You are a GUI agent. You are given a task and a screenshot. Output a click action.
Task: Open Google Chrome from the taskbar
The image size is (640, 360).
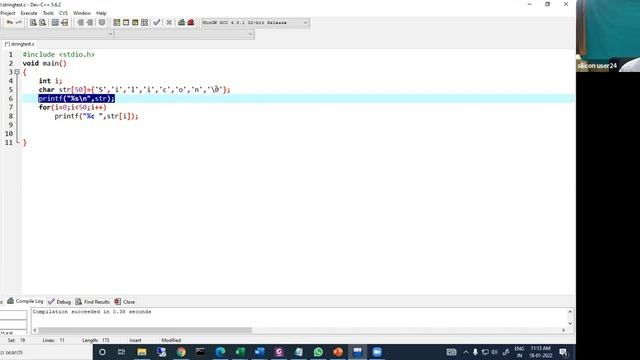point(181,352)
